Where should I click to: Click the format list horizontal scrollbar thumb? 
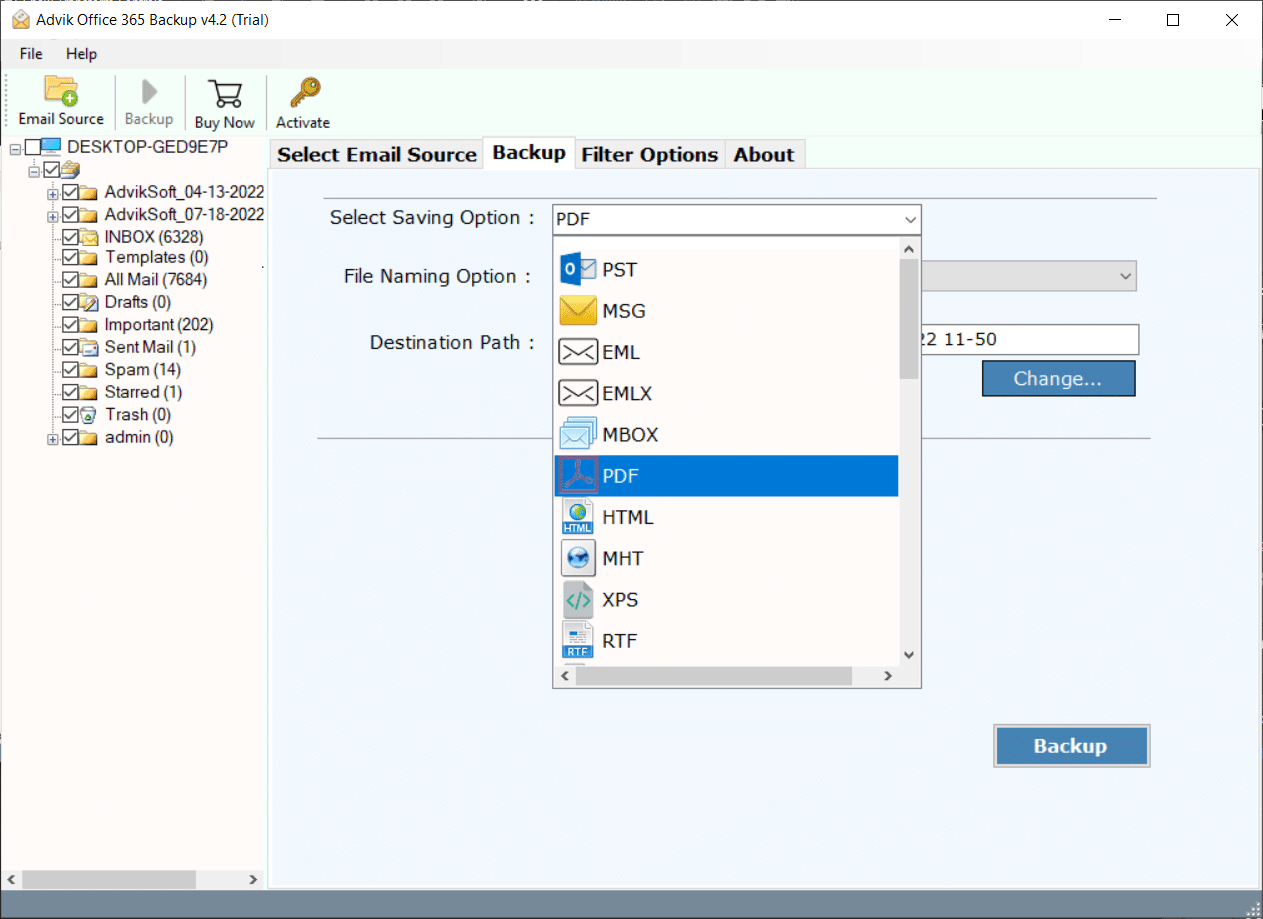[714, 677]
